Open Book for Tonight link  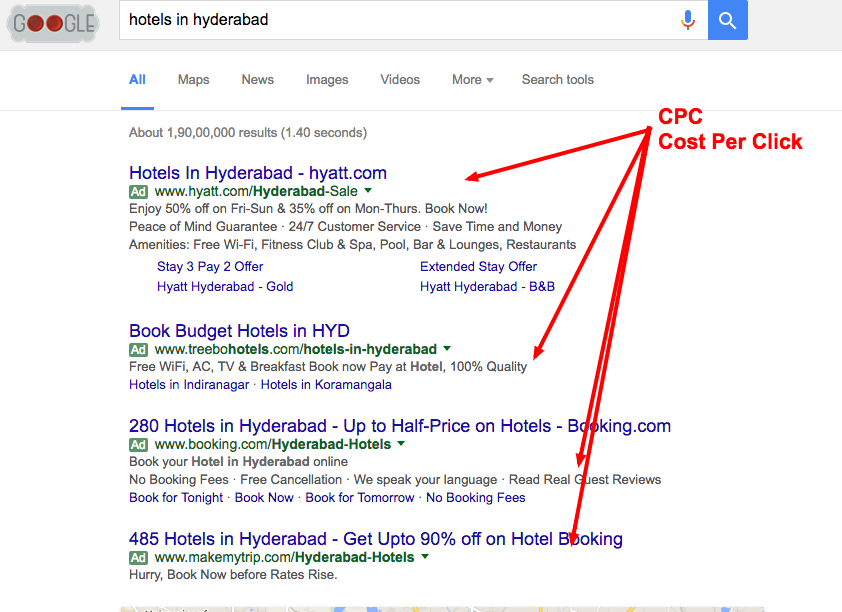(176, 498)
